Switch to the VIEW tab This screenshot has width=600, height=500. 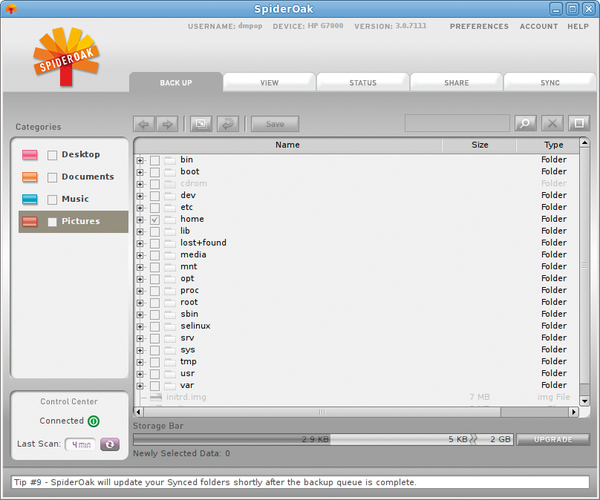tap(269, 82)
